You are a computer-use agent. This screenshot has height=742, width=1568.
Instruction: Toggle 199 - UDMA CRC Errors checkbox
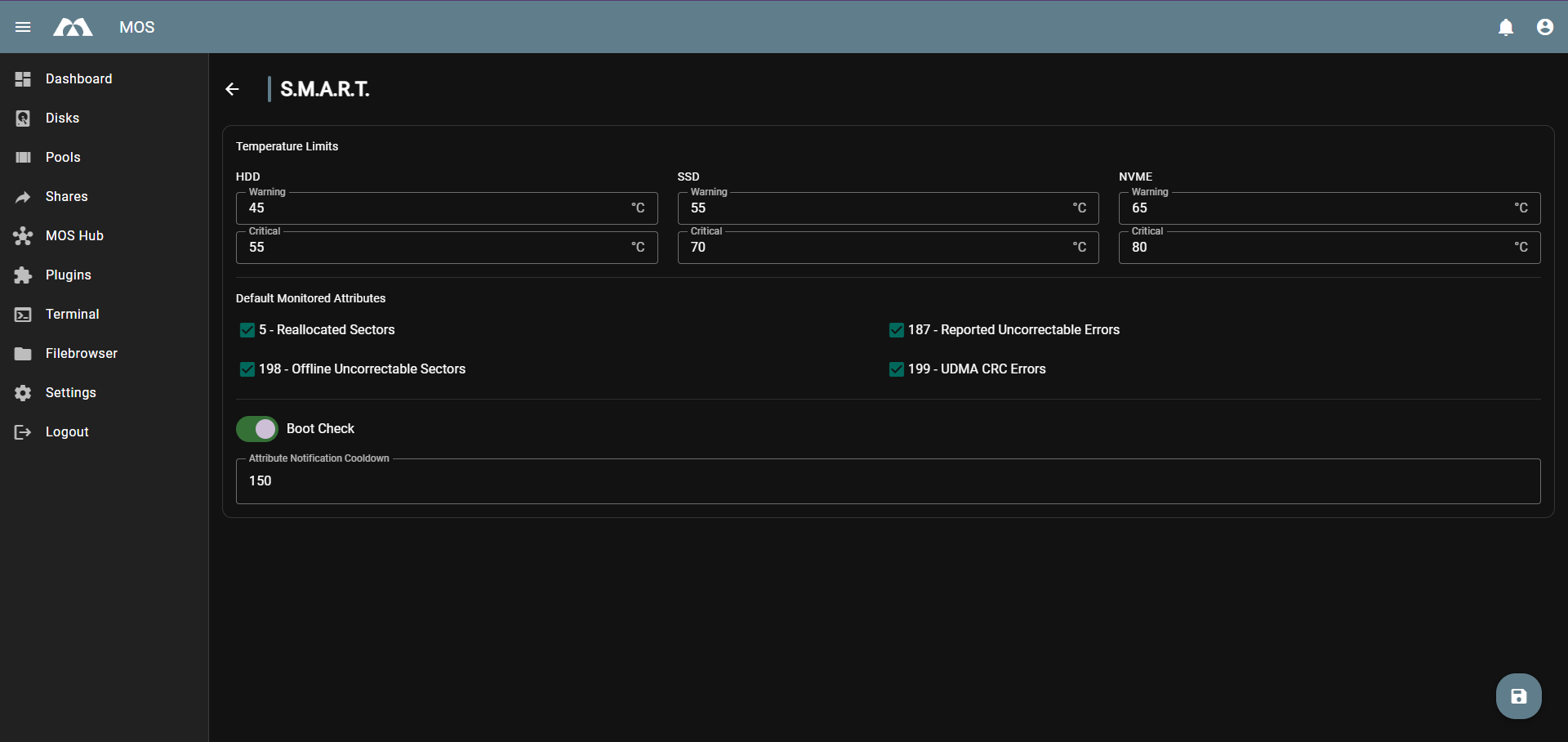click(x=896, y=369)
